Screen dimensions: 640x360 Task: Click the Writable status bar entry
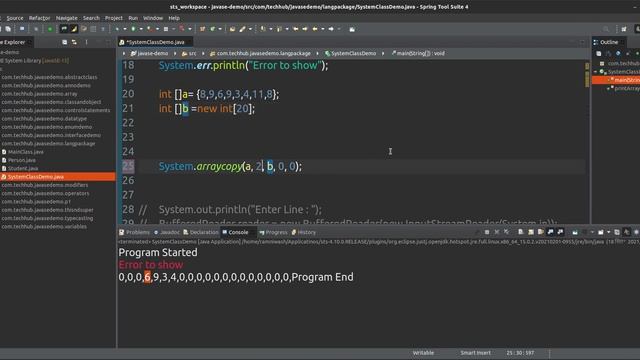coord(423,353)
